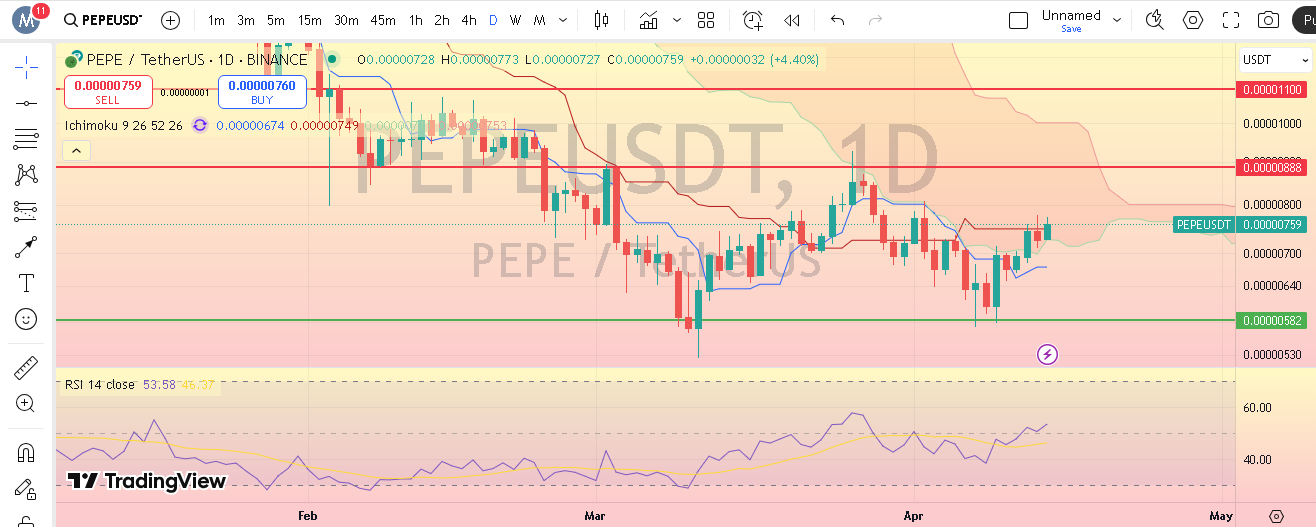
Task: Select the Zoom In tool
Action: [27, 403]
